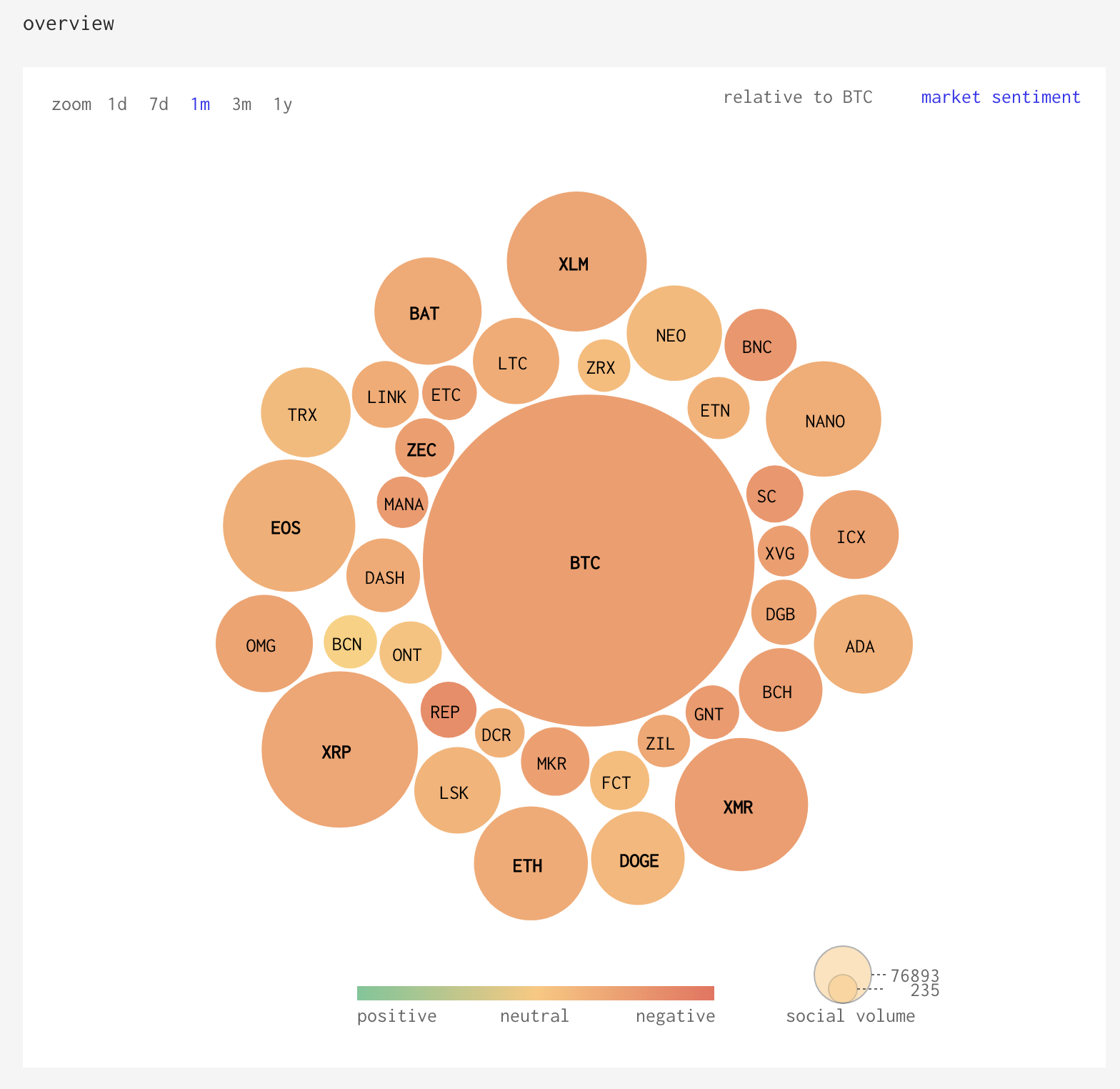
Task: Click the BCN bubble
Action: [x=350, y=642]
